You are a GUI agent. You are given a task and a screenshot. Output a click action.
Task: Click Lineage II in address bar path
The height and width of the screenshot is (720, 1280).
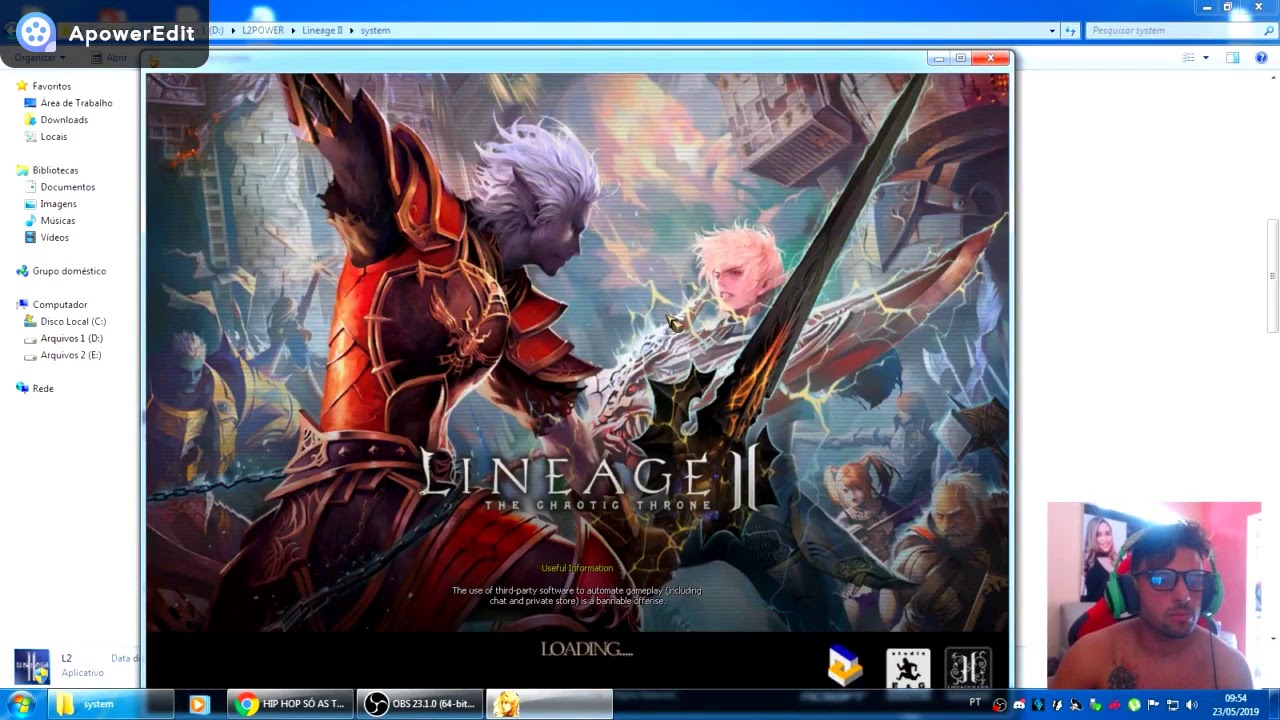point(322,30)
